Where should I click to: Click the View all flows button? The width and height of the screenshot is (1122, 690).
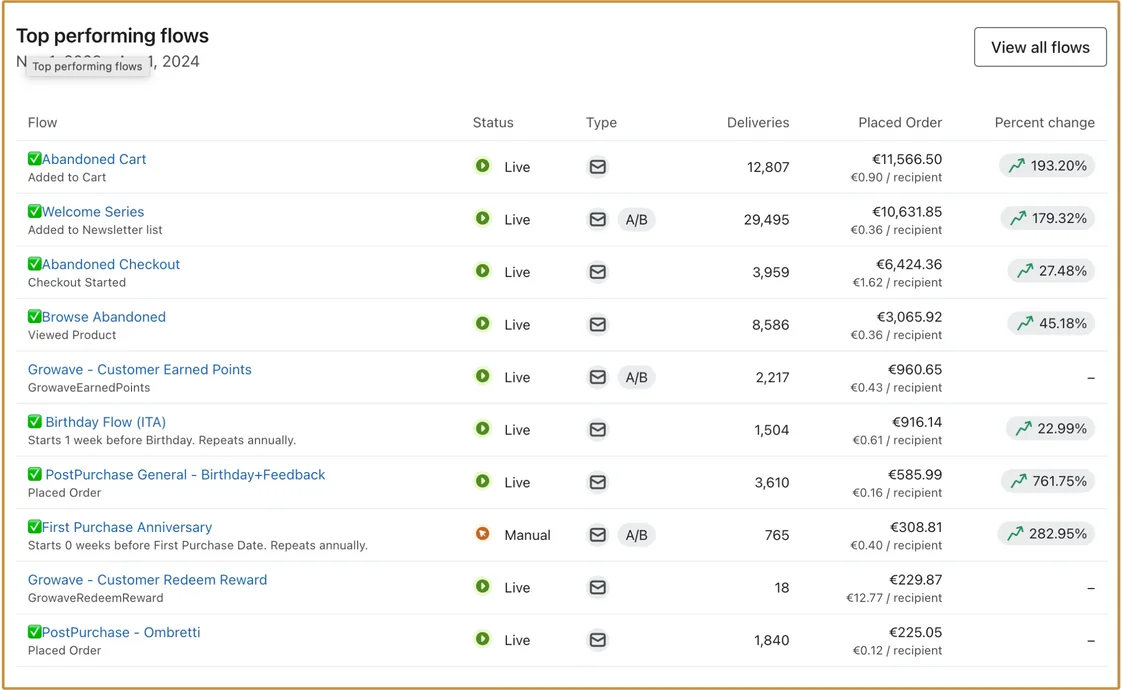point(1040,47)
